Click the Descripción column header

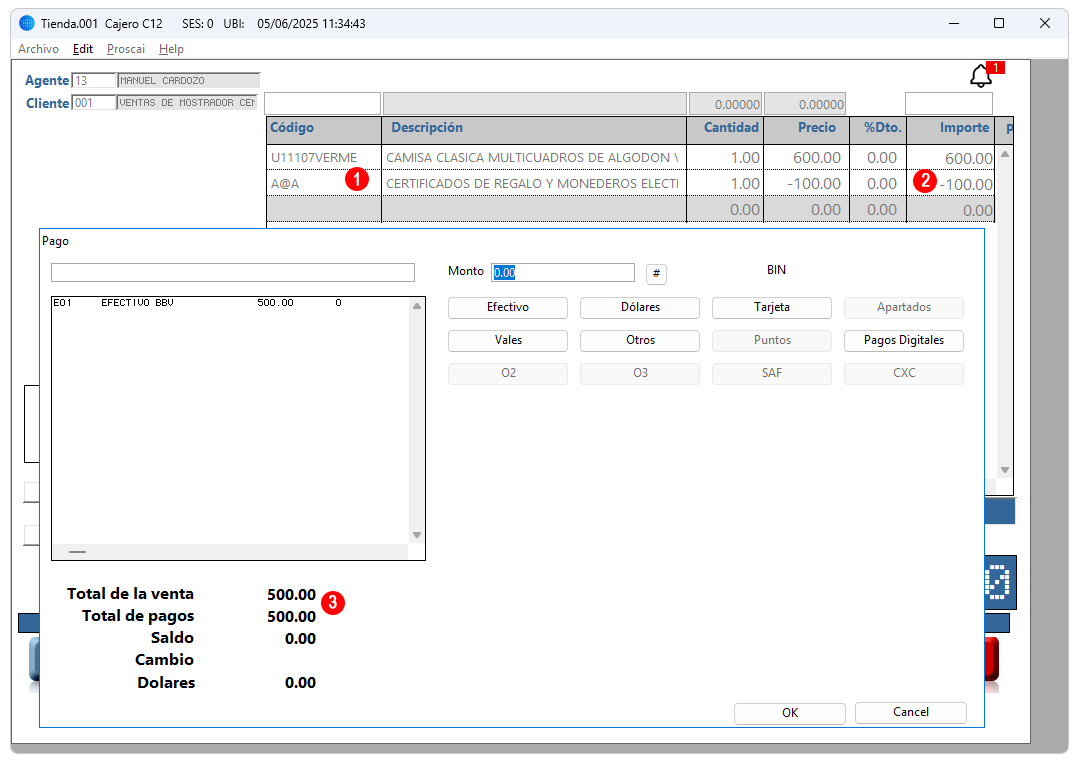pyautogui.click(x=534, y=129)
